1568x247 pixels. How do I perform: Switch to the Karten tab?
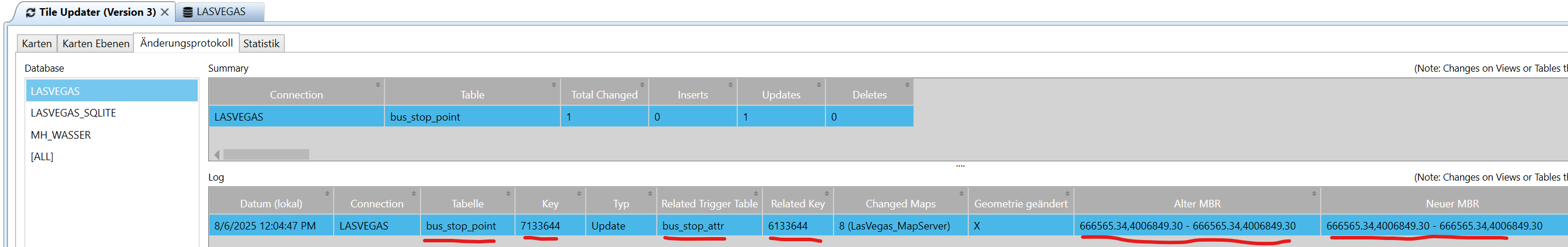click(37, 44)
